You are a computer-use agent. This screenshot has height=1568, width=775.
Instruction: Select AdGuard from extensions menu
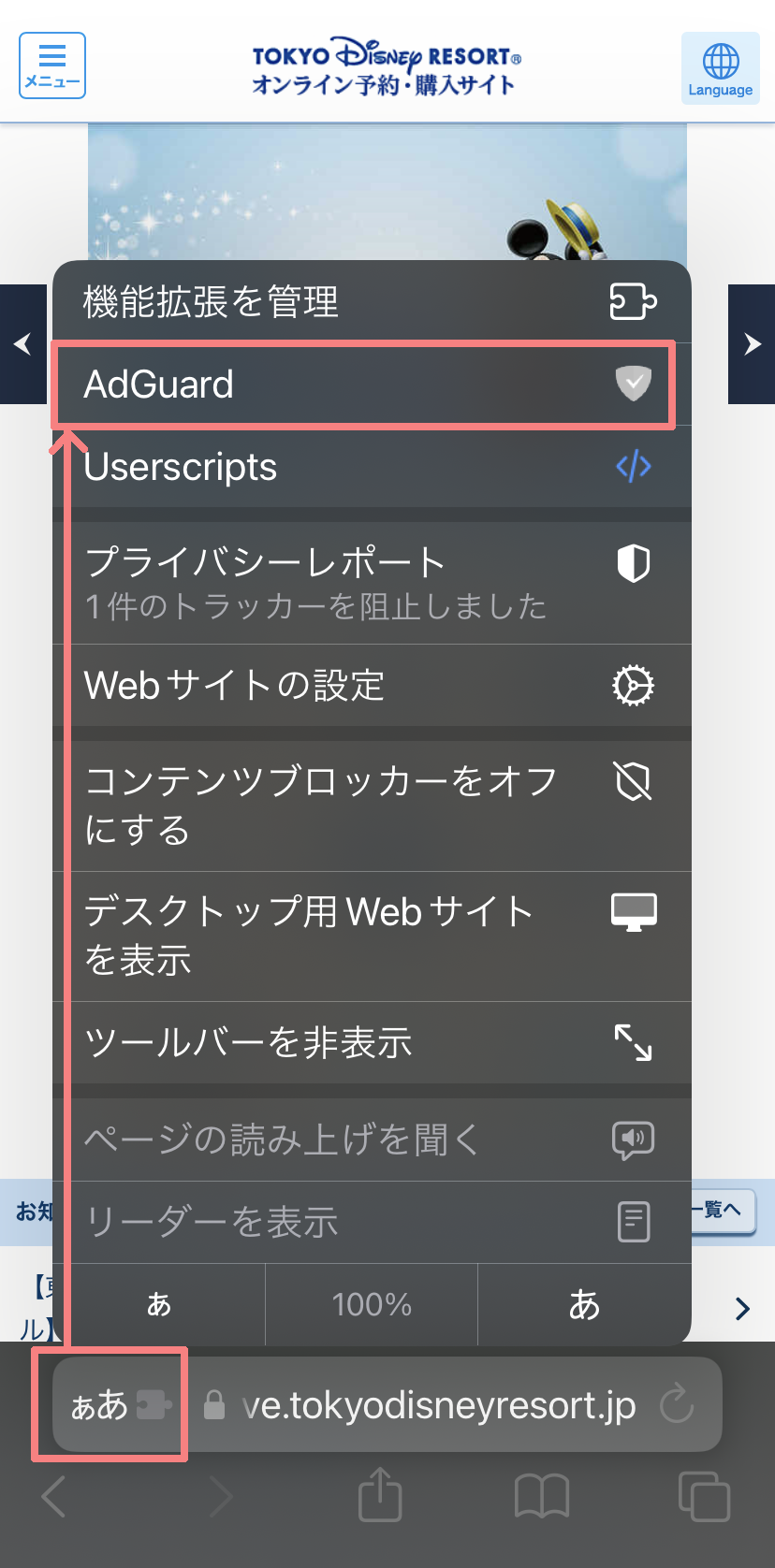click(x=362, y=385)
